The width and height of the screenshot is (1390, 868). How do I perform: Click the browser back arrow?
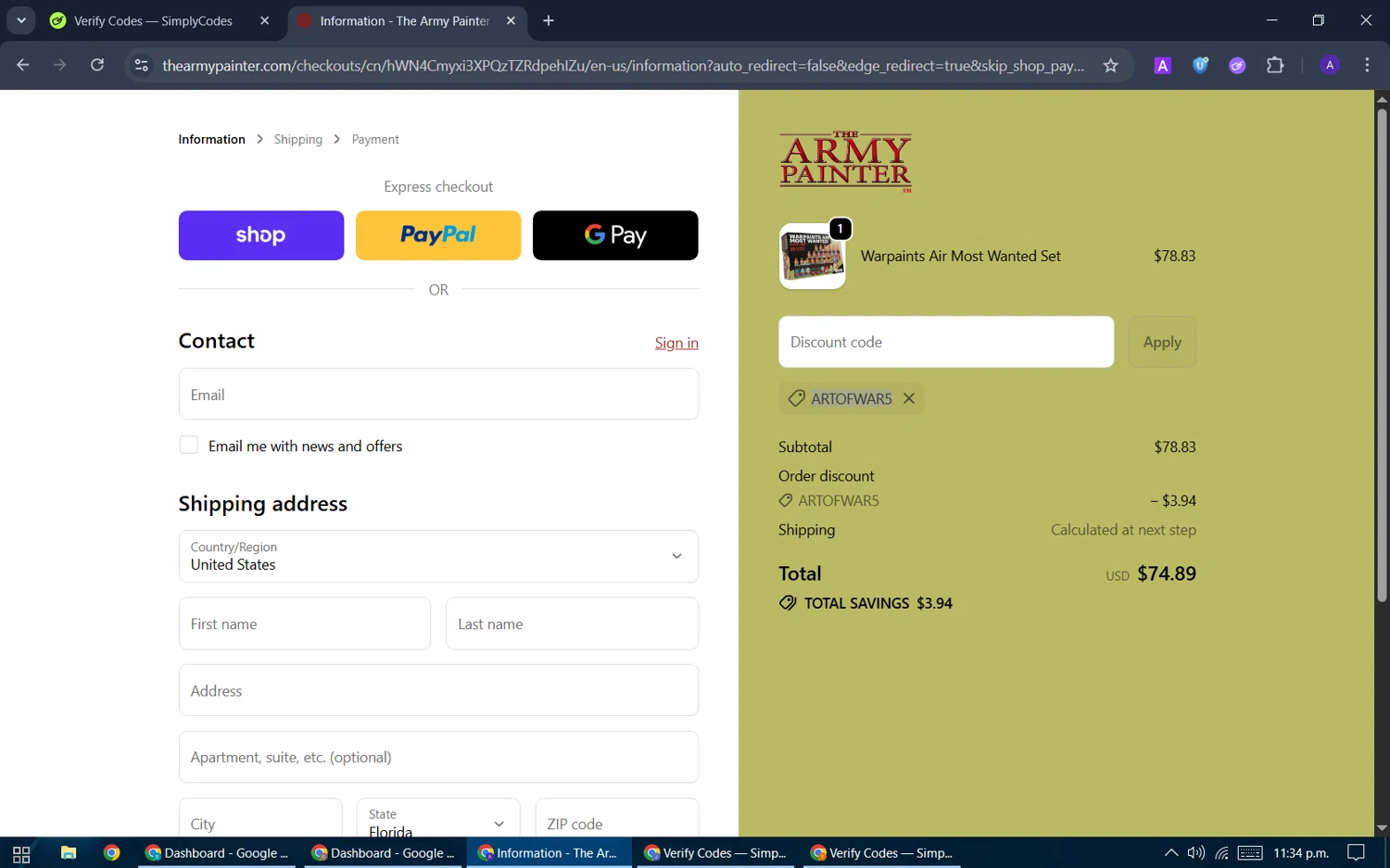click(x=23, y=65)
